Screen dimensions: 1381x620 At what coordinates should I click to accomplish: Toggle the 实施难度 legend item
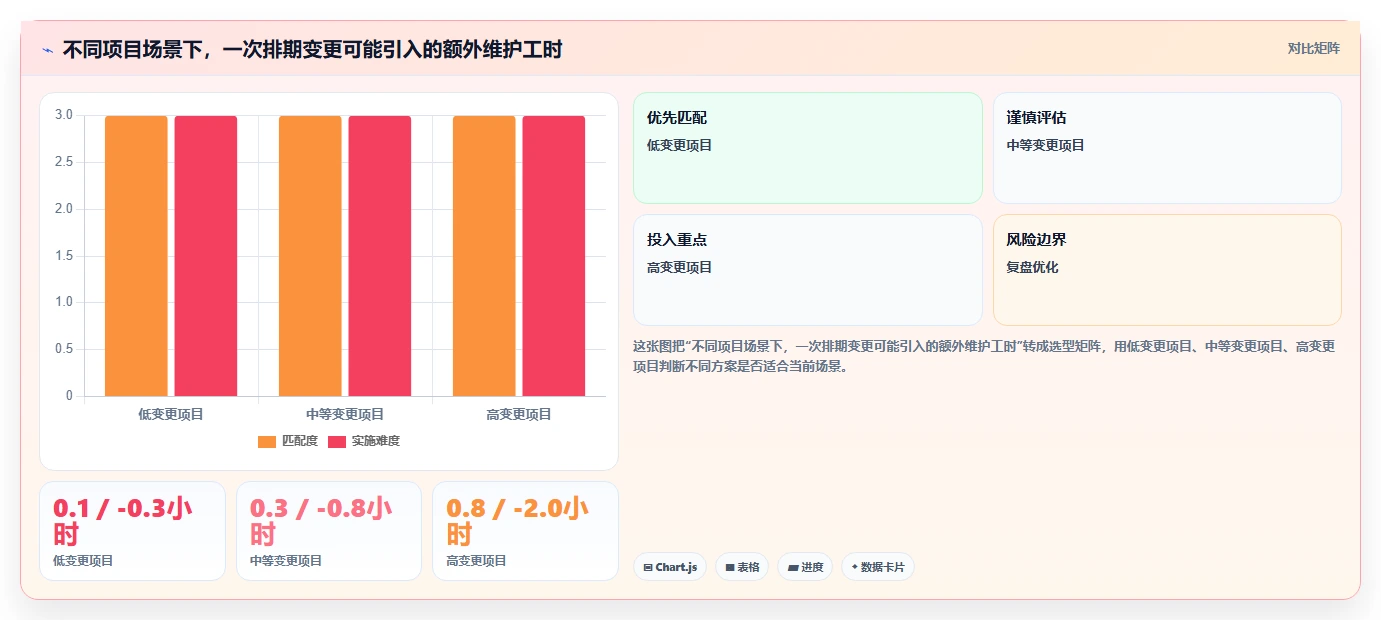click(x=365, y=441)
